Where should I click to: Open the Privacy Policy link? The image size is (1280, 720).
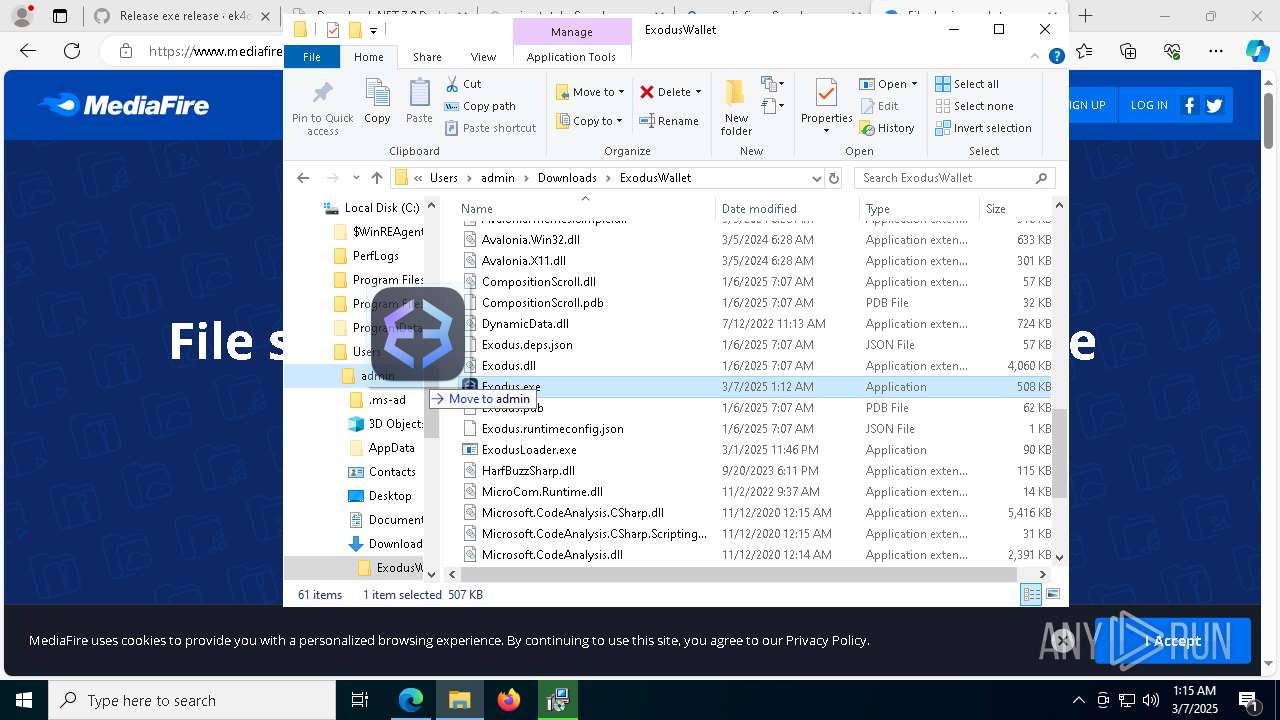click(x=826, y=640)
